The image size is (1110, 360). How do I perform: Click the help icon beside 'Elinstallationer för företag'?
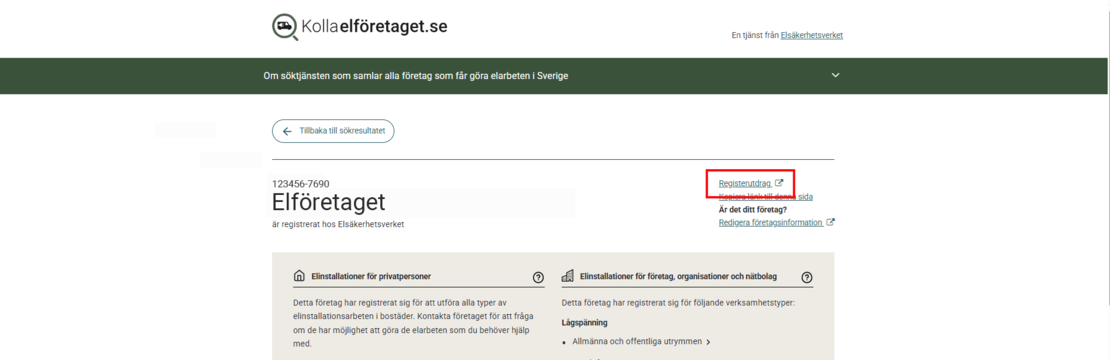tap(806, 277)
